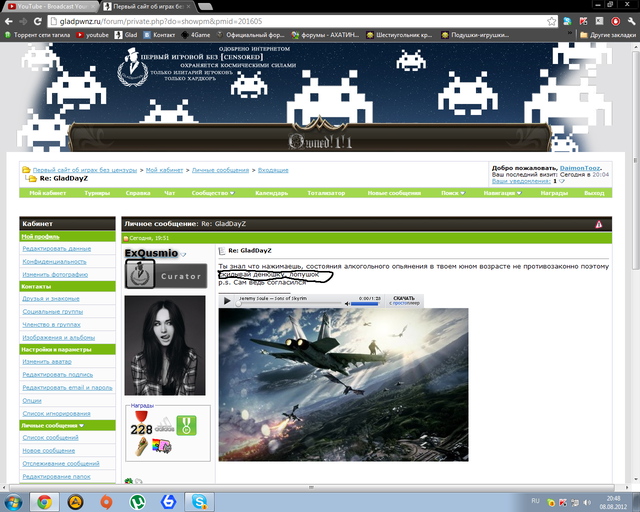Open Windows Start menu
This screenshot has height=512, width=640.
[x=13, y=502]
